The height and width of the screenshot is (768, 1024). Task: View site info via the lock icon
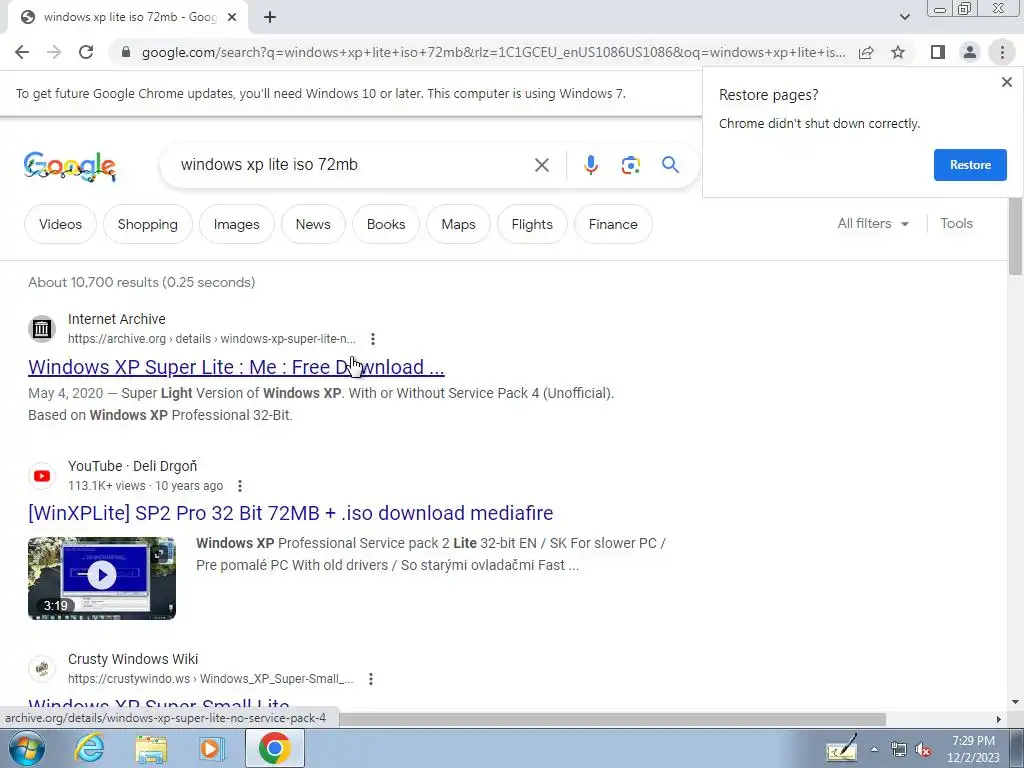pyautogui.click(x=126, y=52)
